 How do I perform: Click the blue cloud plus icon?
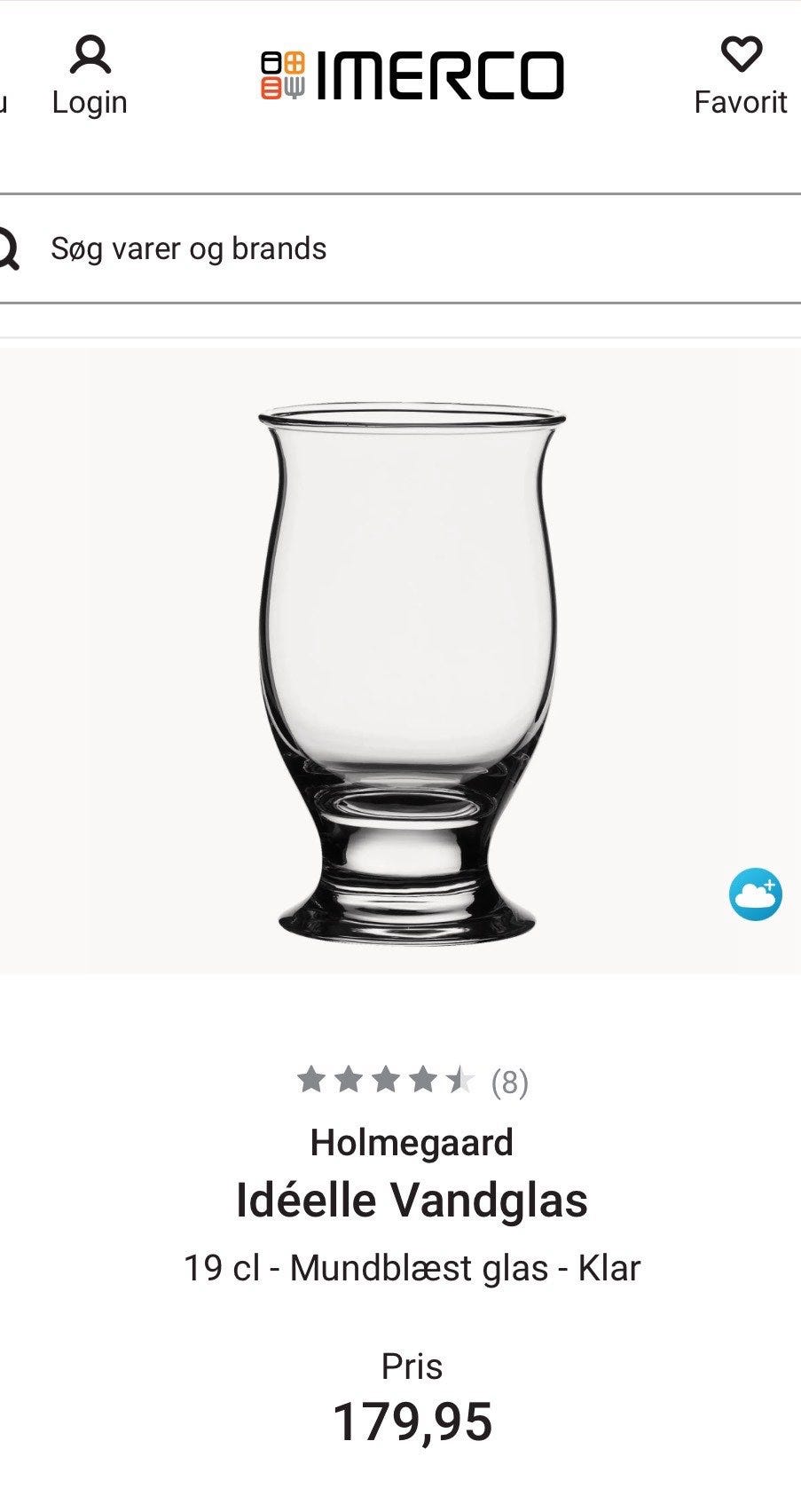click(756, 894)
